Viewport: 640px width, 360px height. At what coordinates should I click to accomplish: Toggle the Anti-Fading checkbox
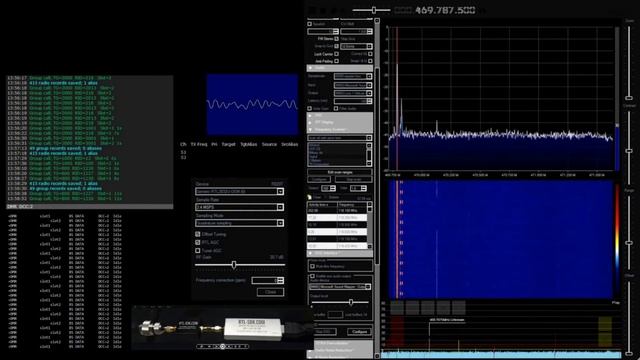pos(336,61)
